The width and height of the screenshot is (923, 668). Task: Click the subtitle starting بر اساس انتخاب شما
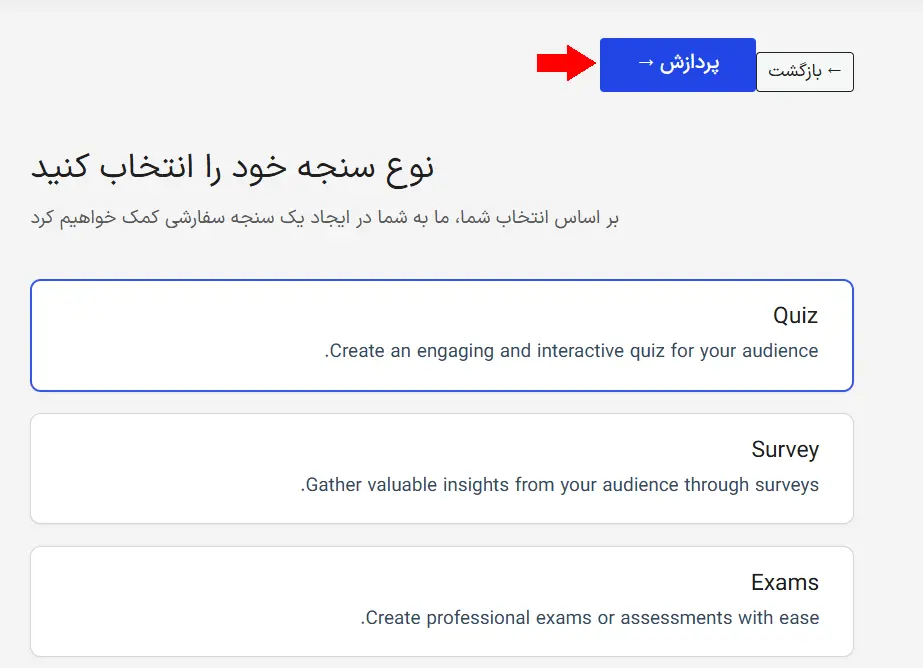click(325, 218)
